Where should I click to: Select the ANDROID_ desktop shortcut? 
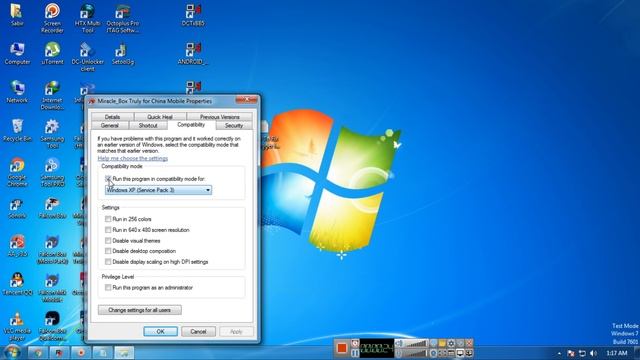(x=193, y=53)
